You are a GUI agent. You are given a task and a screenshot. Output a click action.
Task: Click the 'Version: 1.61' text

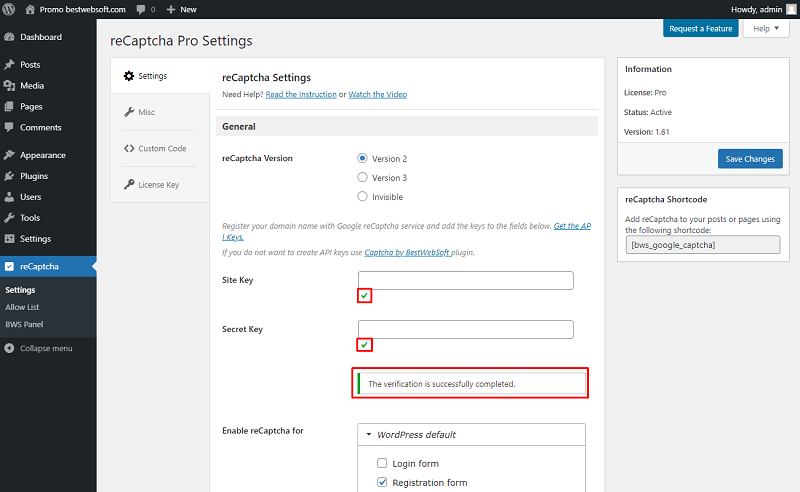pos(646,132)
